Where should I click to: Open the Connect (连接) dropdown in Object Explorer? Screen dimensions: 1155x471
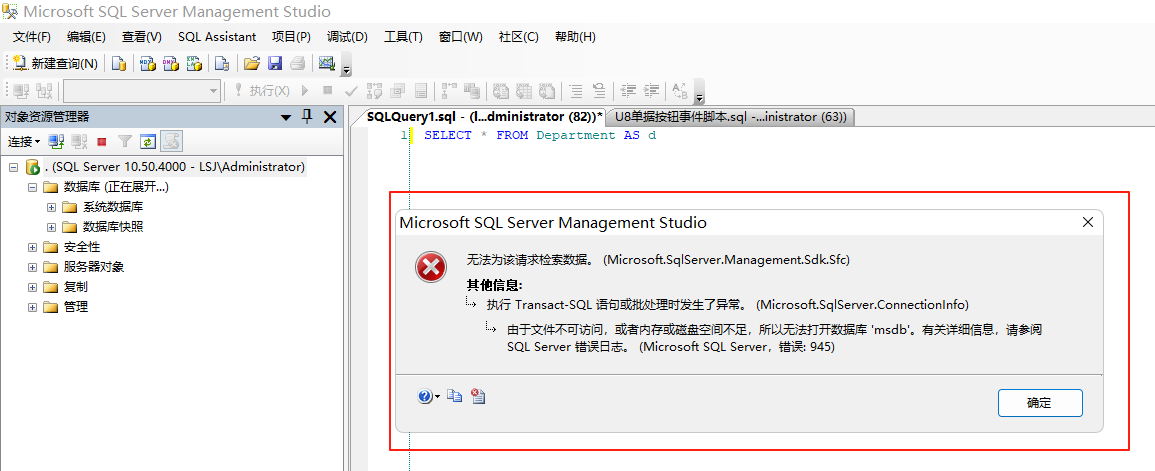[24, 141]
